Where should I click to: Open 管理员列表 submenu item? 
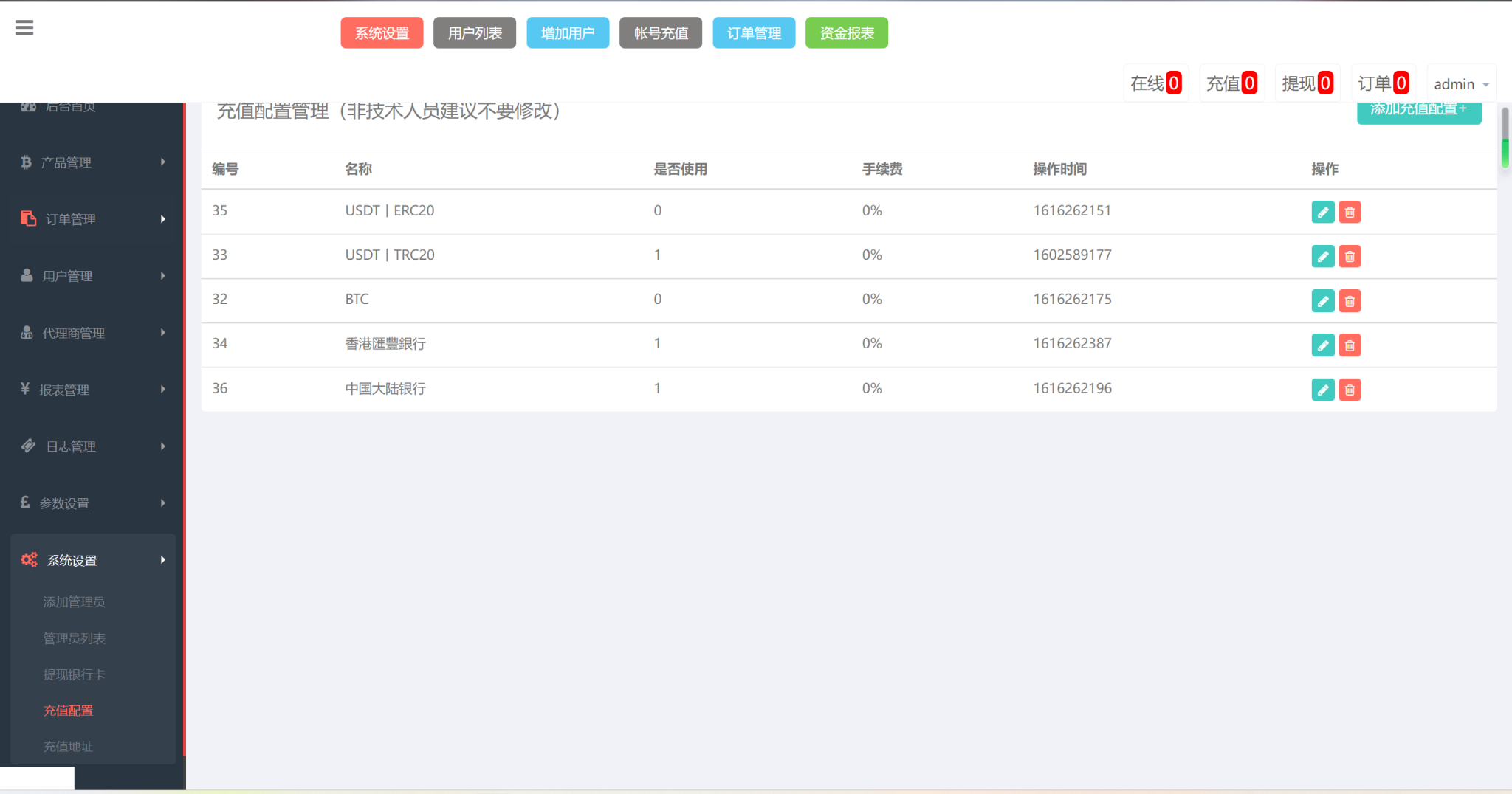[74, 638]
